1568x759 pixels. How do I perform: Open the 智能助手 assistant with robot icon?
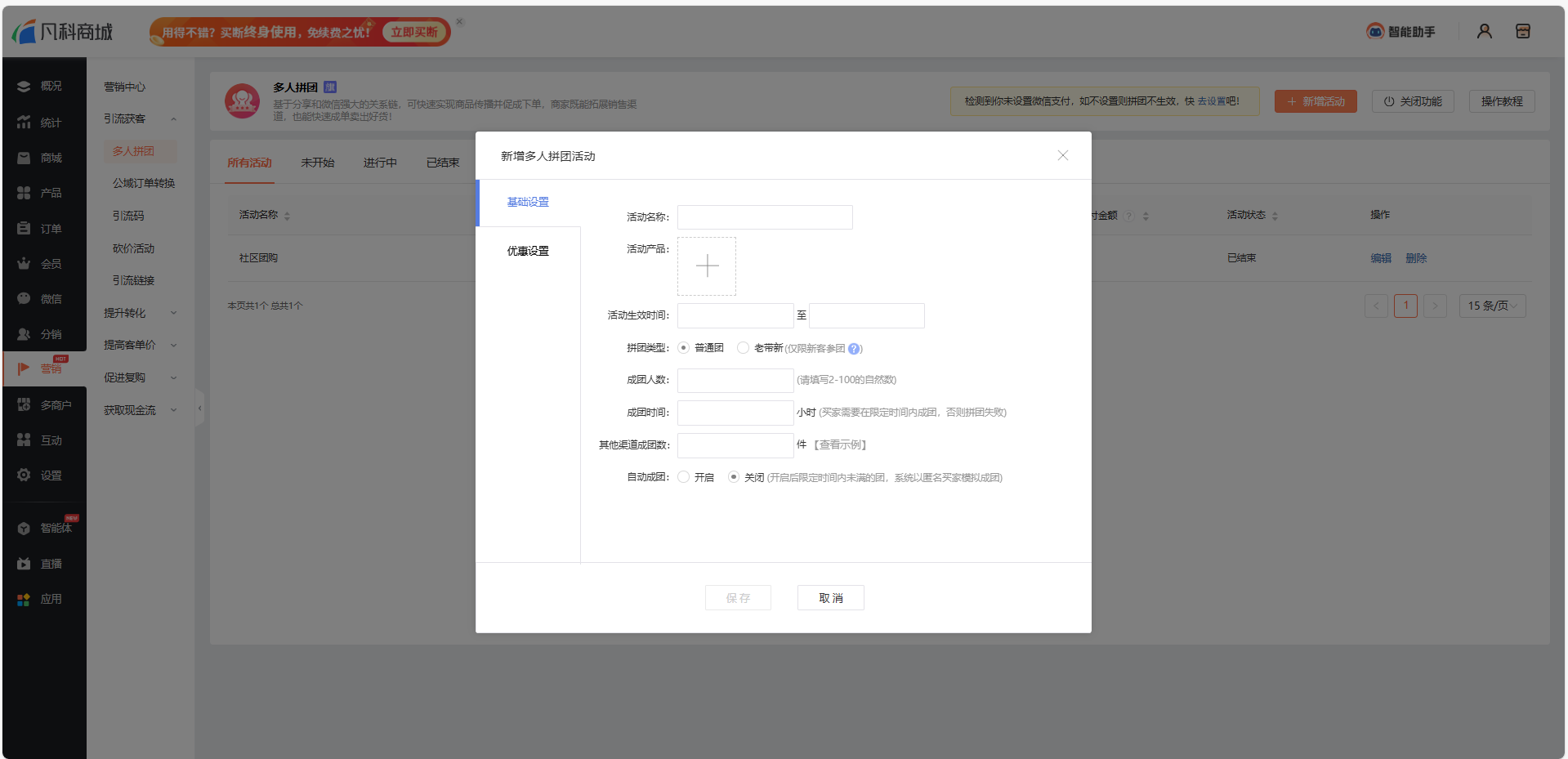[x=1376, y=31]
